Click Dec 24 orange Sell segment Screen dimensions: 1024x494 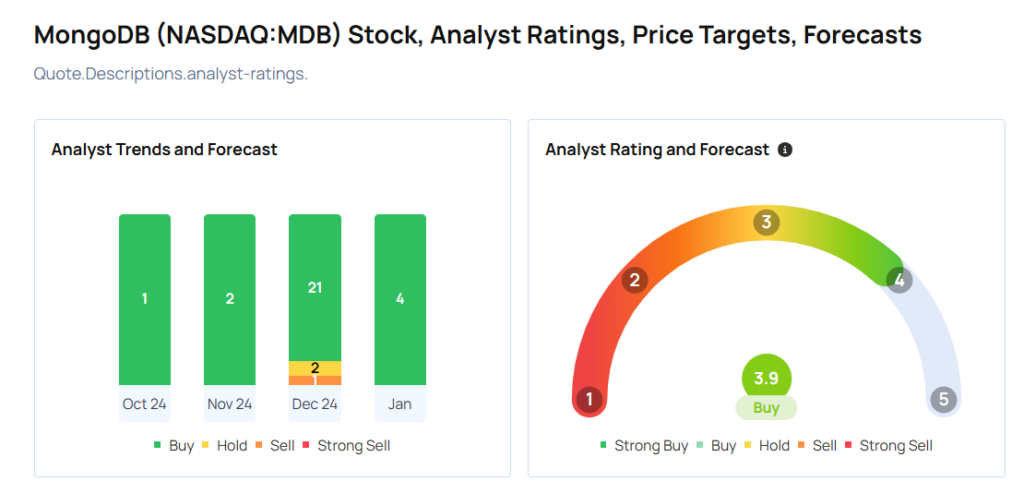[315, 380]
